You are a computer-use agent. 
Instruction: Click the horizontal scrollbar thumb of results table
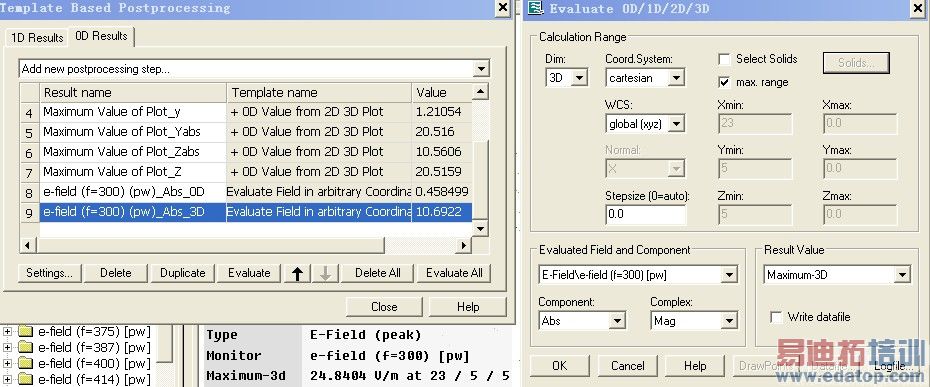210,245
